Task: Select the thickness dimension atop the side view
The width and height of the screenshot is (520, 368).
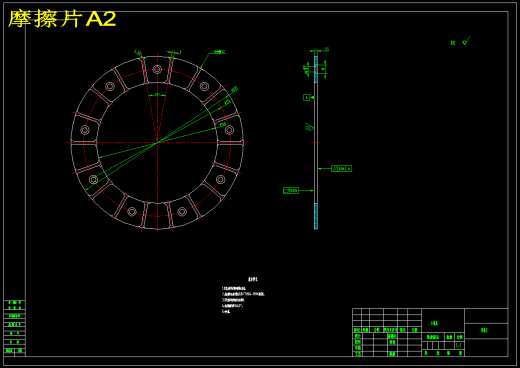Action: (x=327, y=49)
